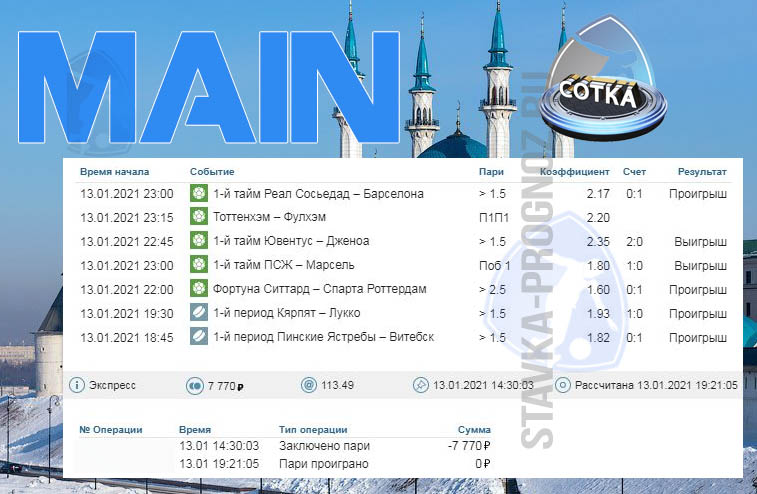Click the Пари проиграно operation entry

tap(323, 464)
